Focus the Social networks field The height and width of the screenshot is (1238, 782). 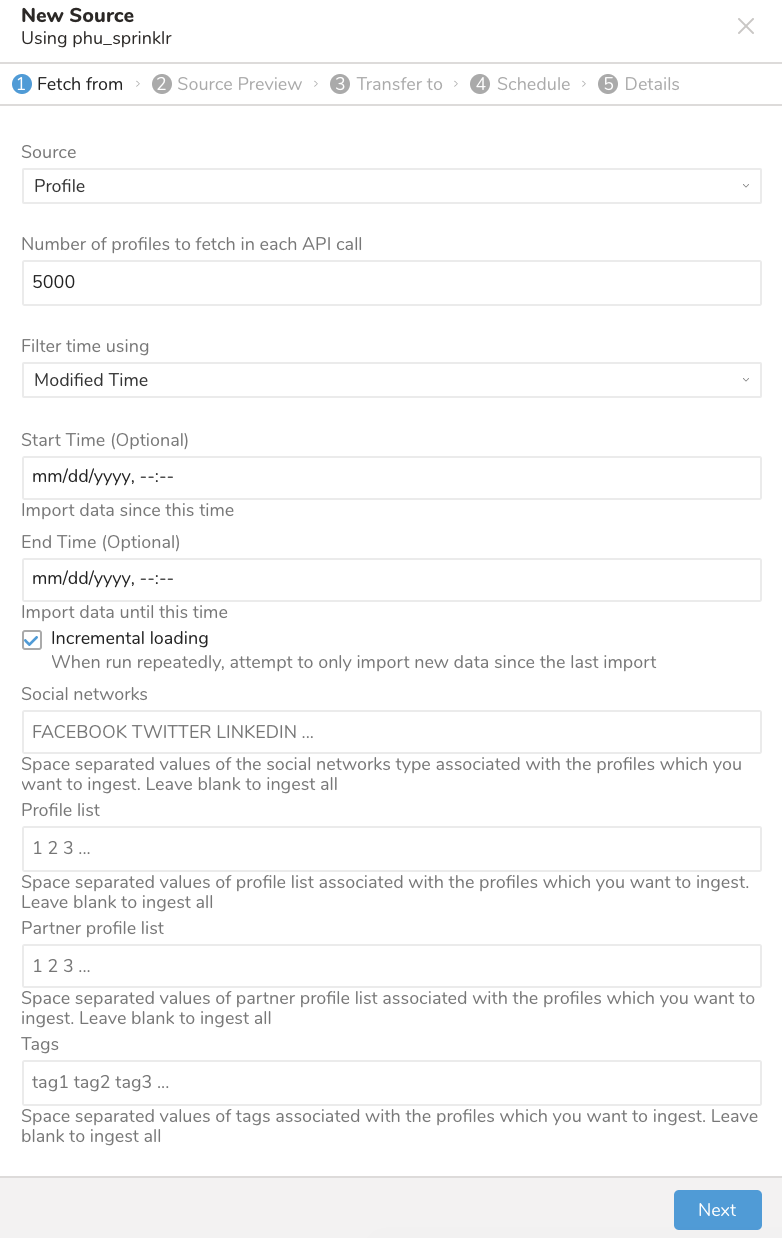pyautogui.click(x=391, y=732)
